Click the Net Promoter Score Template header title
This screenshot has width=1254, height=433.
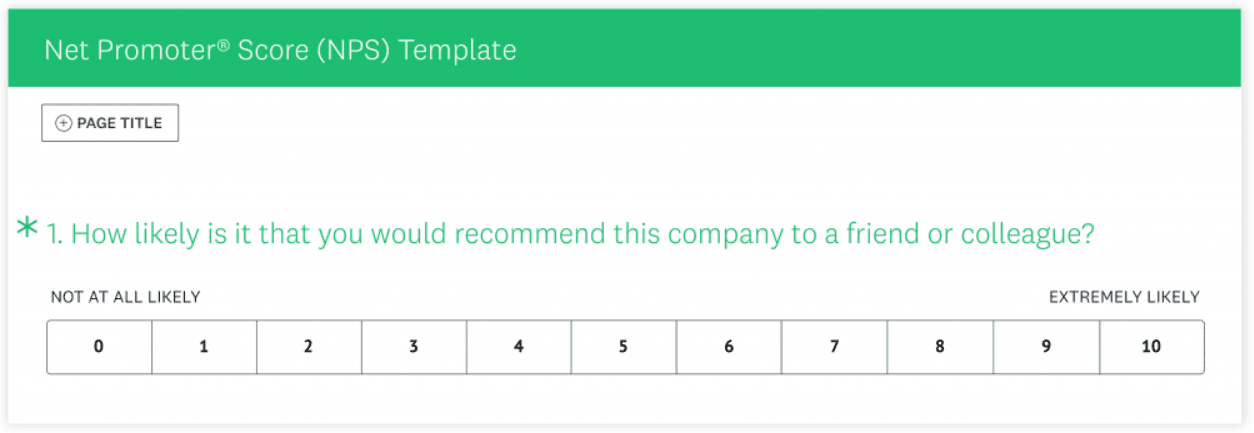[280, 50]
